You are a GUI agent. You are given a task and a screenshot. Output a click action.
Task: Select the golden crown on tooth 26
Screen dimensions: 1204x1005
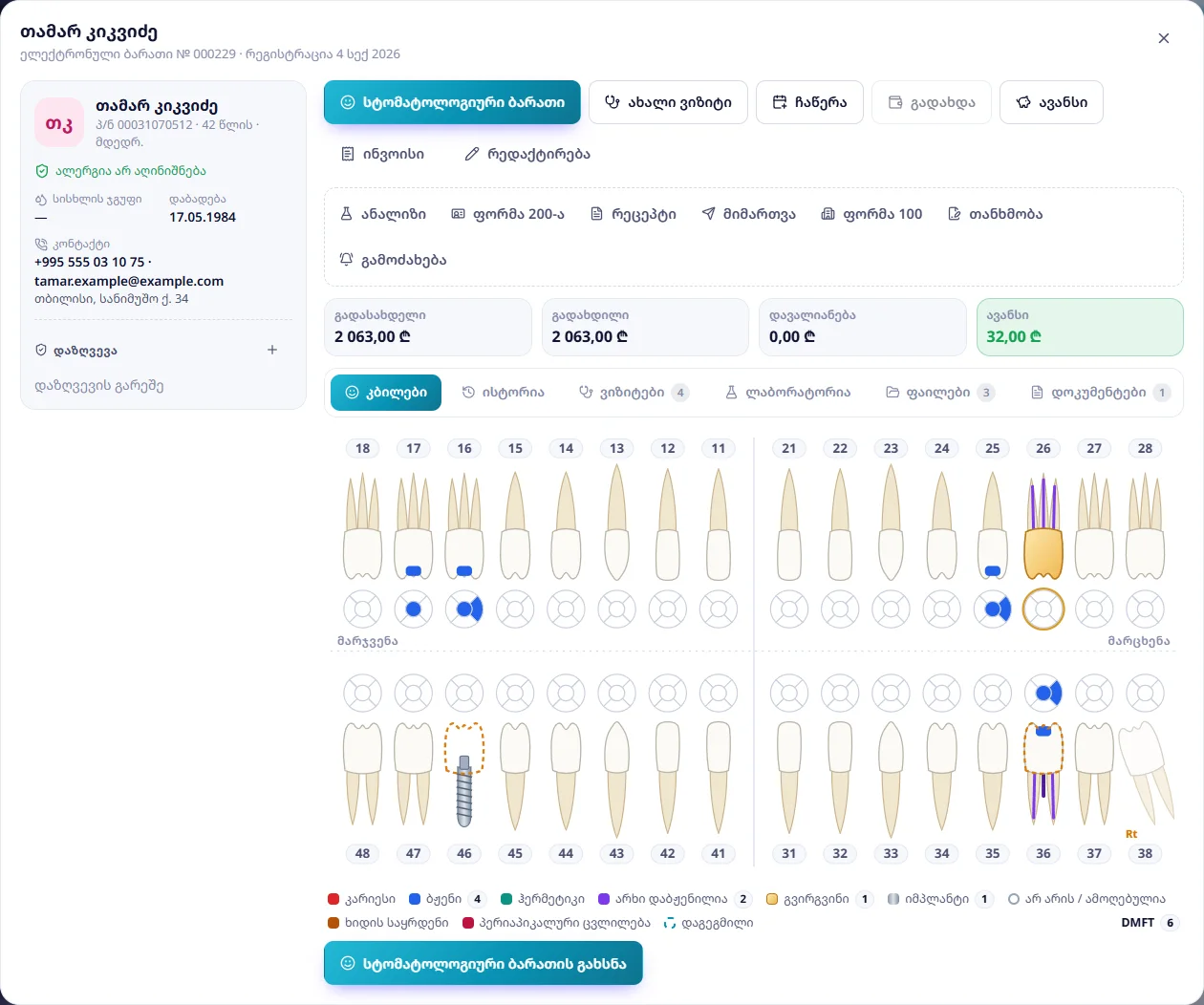1043,554
